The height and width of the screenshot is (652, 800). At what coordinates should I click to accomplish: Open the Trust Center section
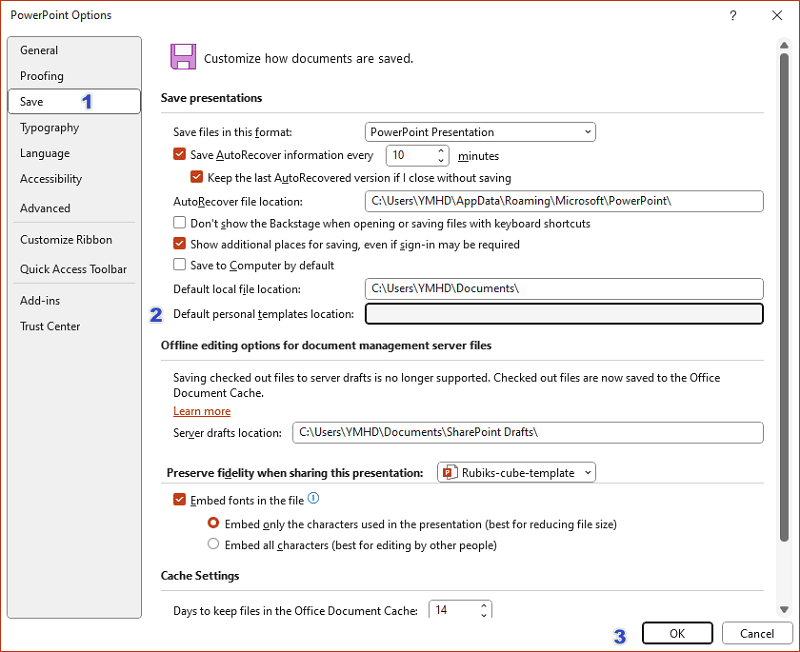[50, 326]
